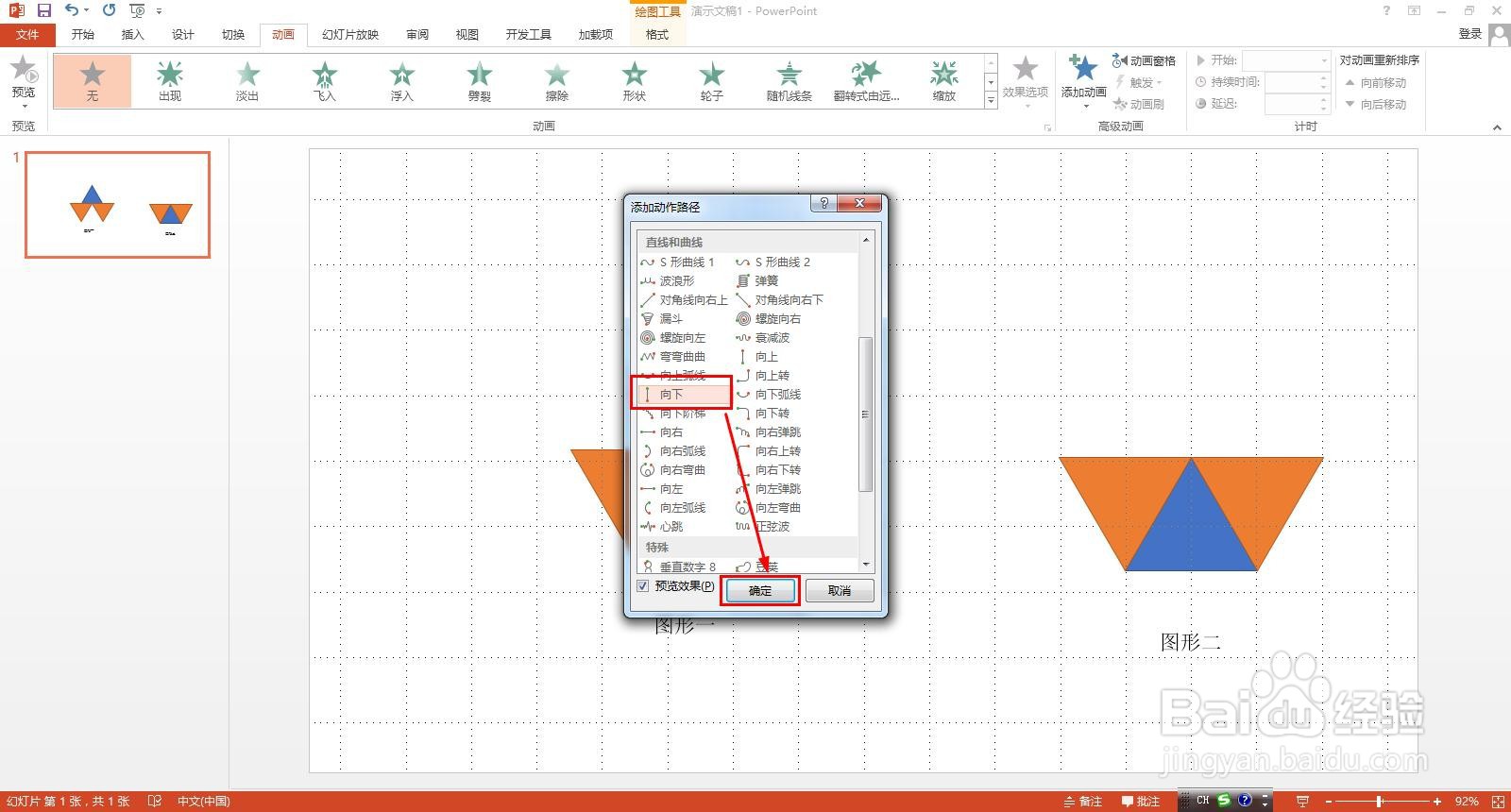Click the 备注 notes button in status bar
1511x812 pixels.
tap(1083, 802)
